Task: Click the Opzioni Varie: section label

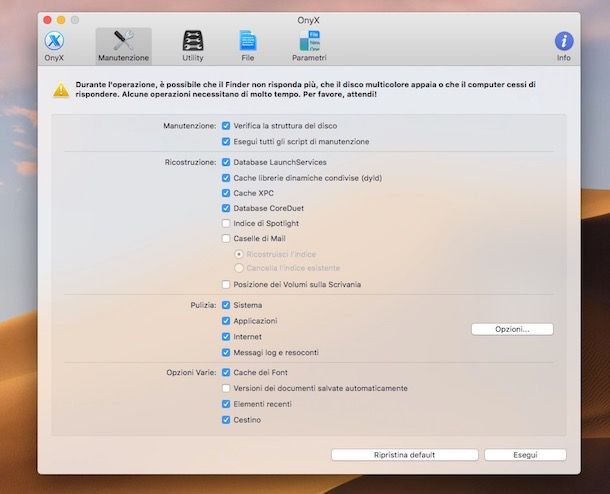Action: coord(191,372)
